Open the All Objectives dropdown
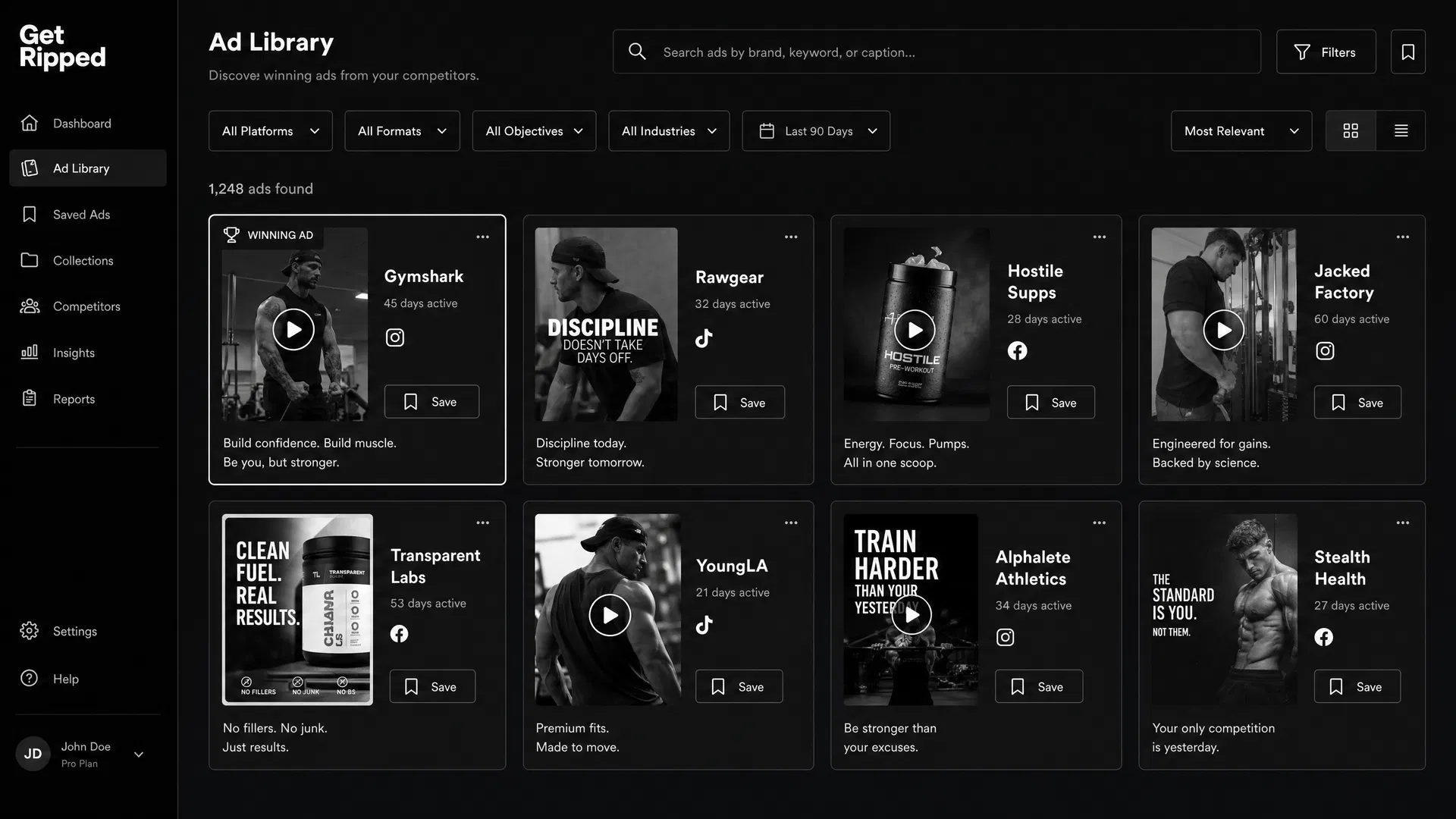This screenshot has width=1456, height=819. coord(534,130)
